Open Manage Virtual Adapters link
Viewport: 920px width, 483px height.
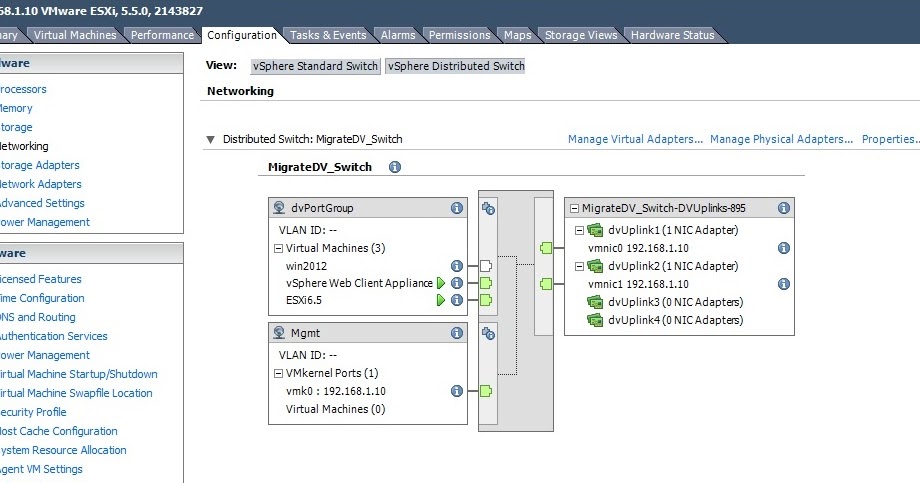[635, 140]
